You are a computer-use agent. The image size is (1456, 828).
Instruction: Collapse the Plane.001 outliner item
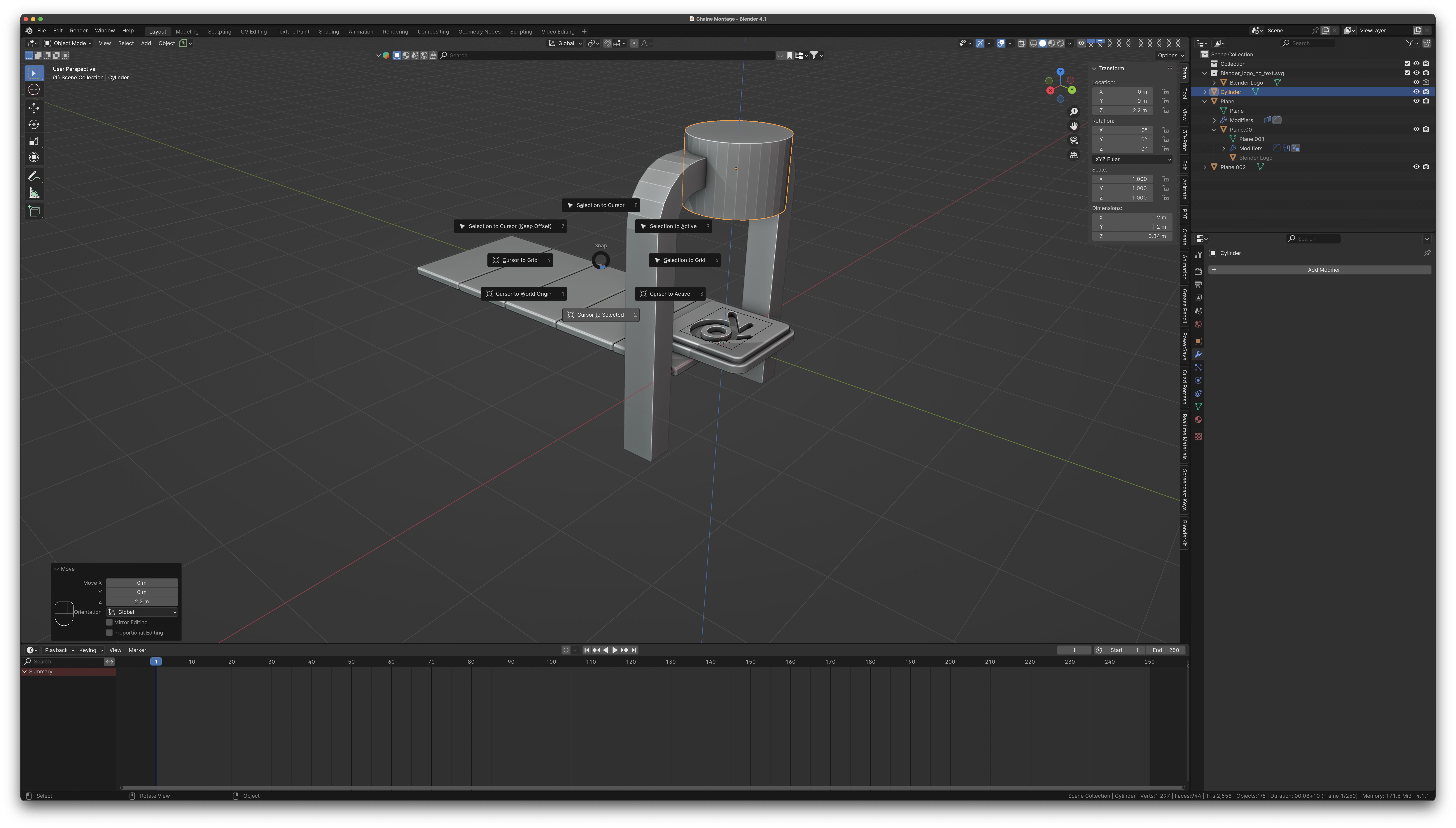pyautogui.click(x=1214, y=130)
